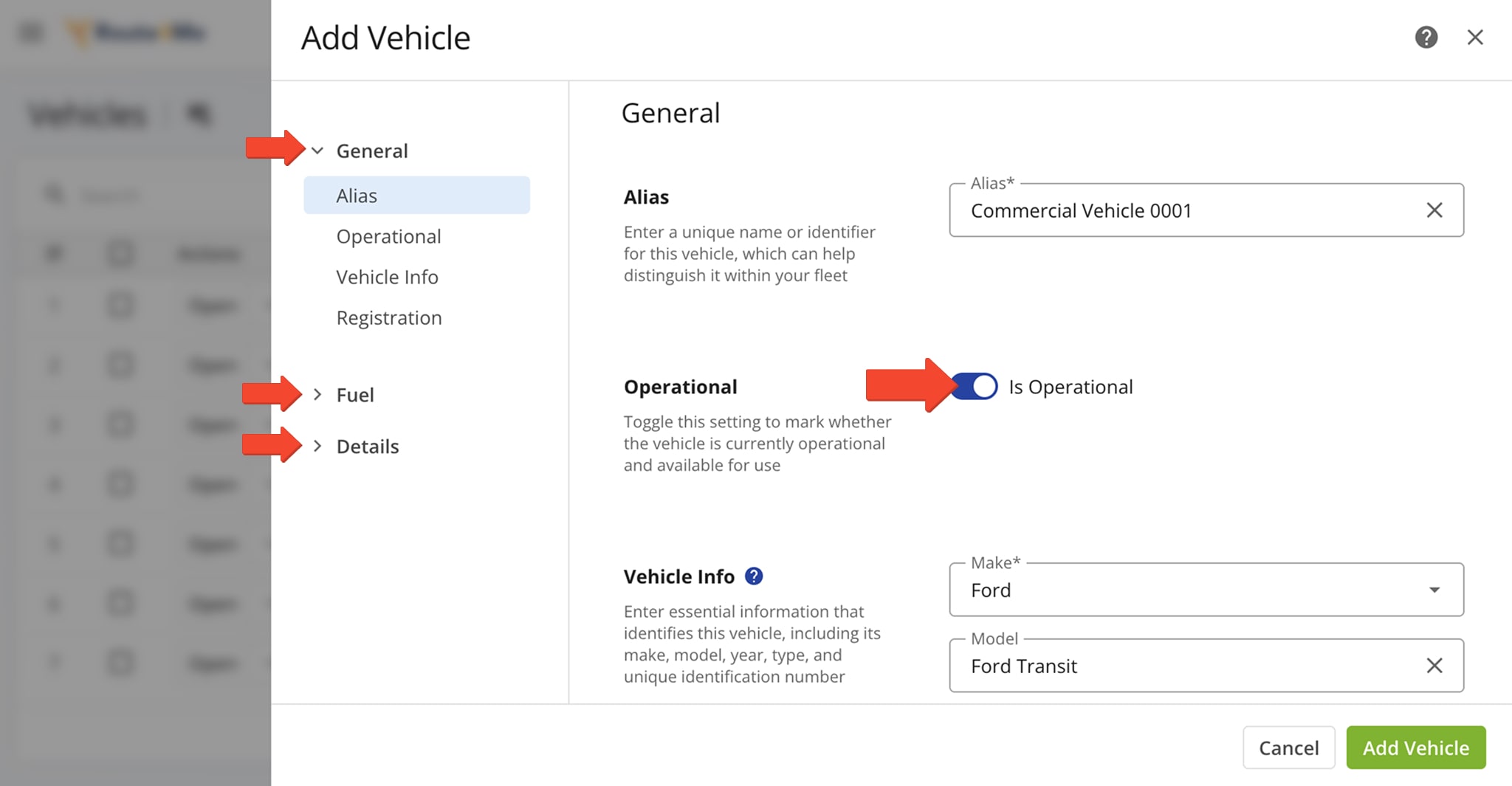Select the Details sidebar heading
The height and width of the screenshot is (786, 1512).
coord(368,447)
